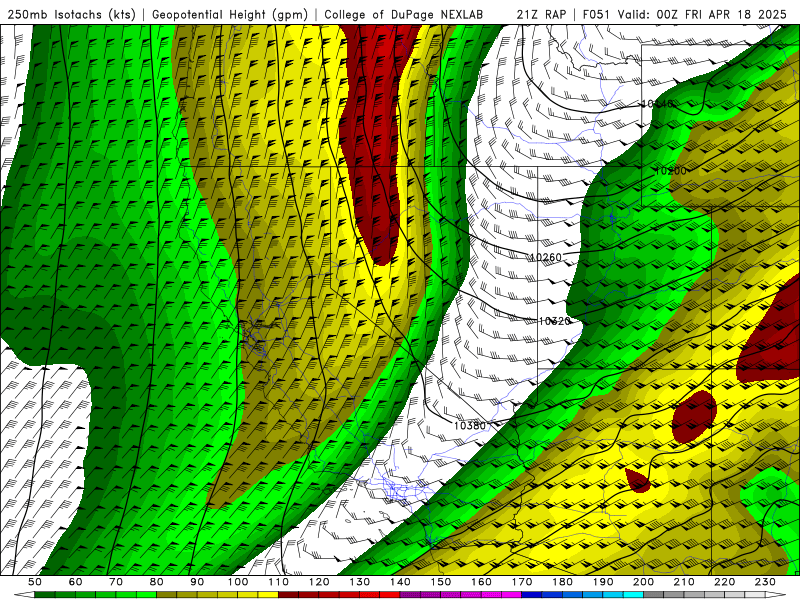The image size is (800, 600).
Task: Click the 160 kts colorbar label
Action: tap(481, 582)
